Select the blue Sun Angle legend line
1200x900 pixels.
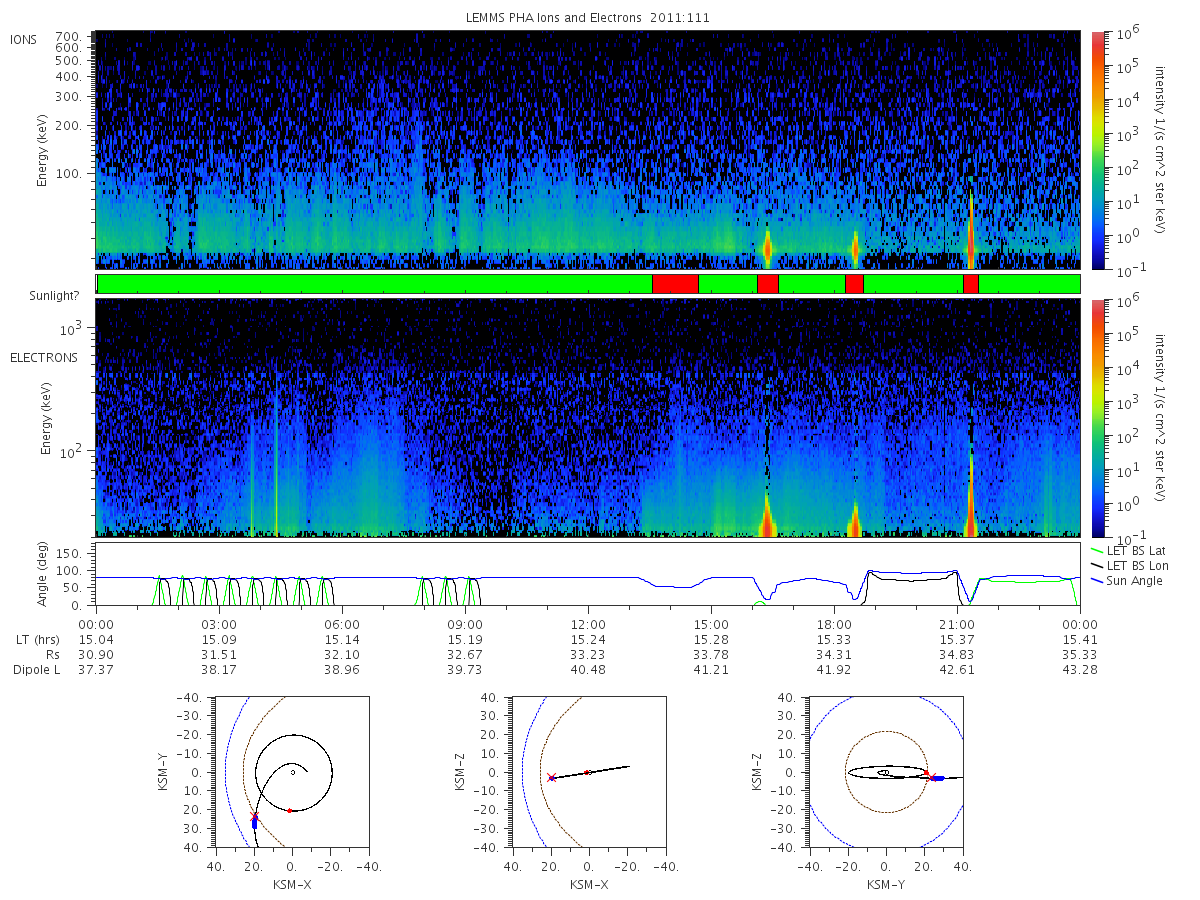[1099, 581]
